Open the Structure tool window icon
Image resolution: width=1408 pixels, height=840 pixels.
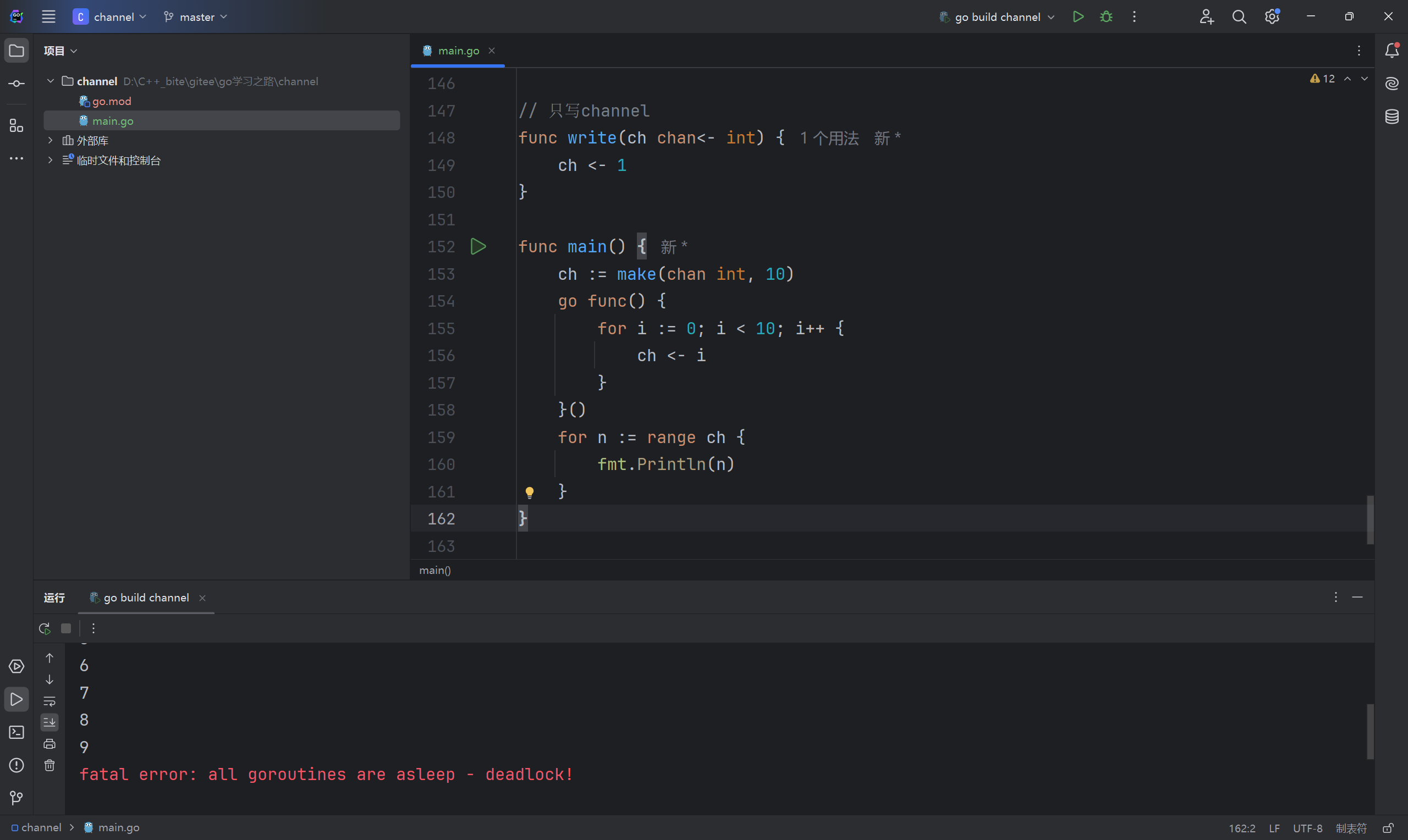[x=16, y=126]
